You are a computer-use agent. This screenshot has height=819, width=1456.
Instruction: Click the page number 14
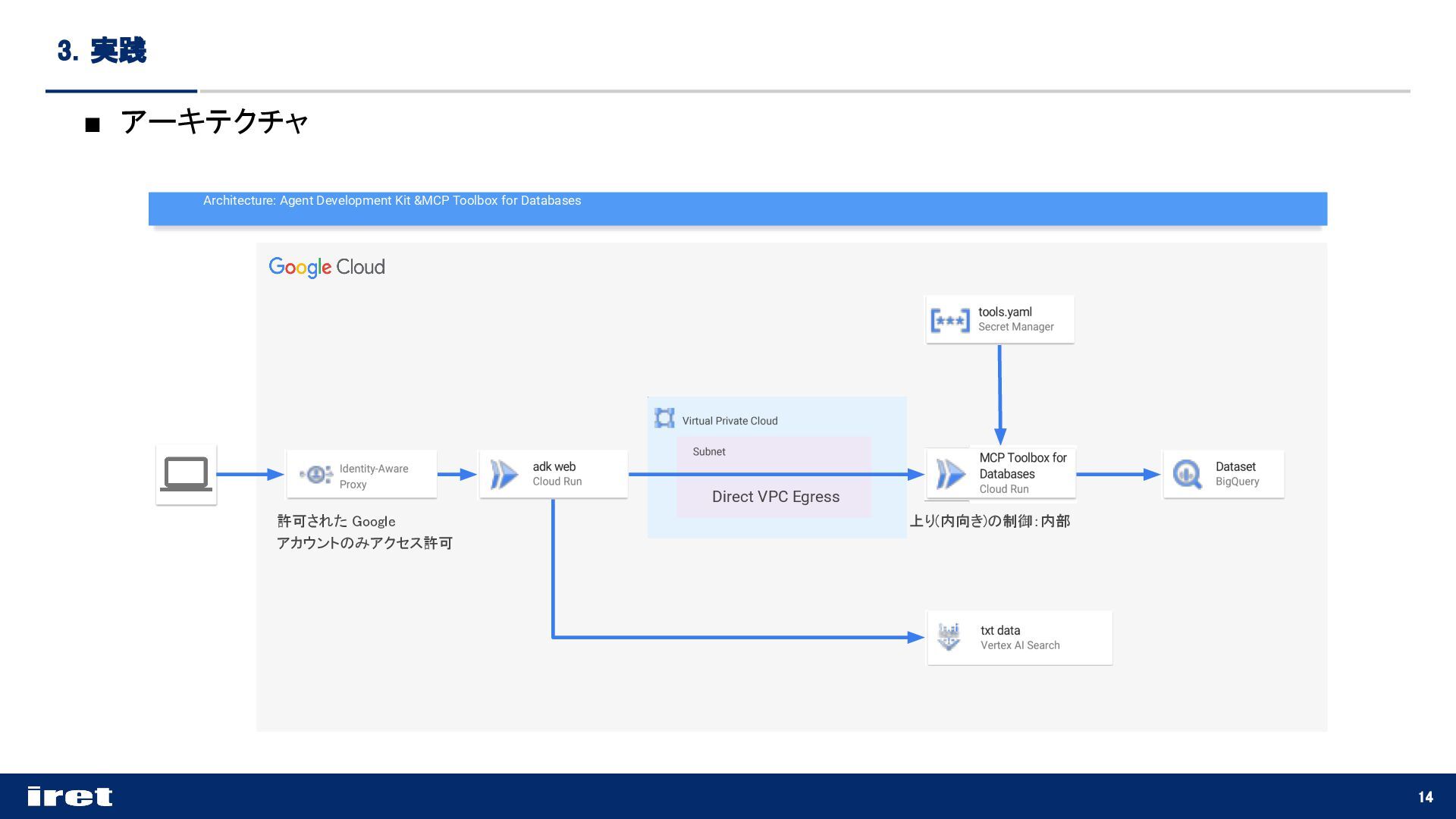coord(1426,796)
